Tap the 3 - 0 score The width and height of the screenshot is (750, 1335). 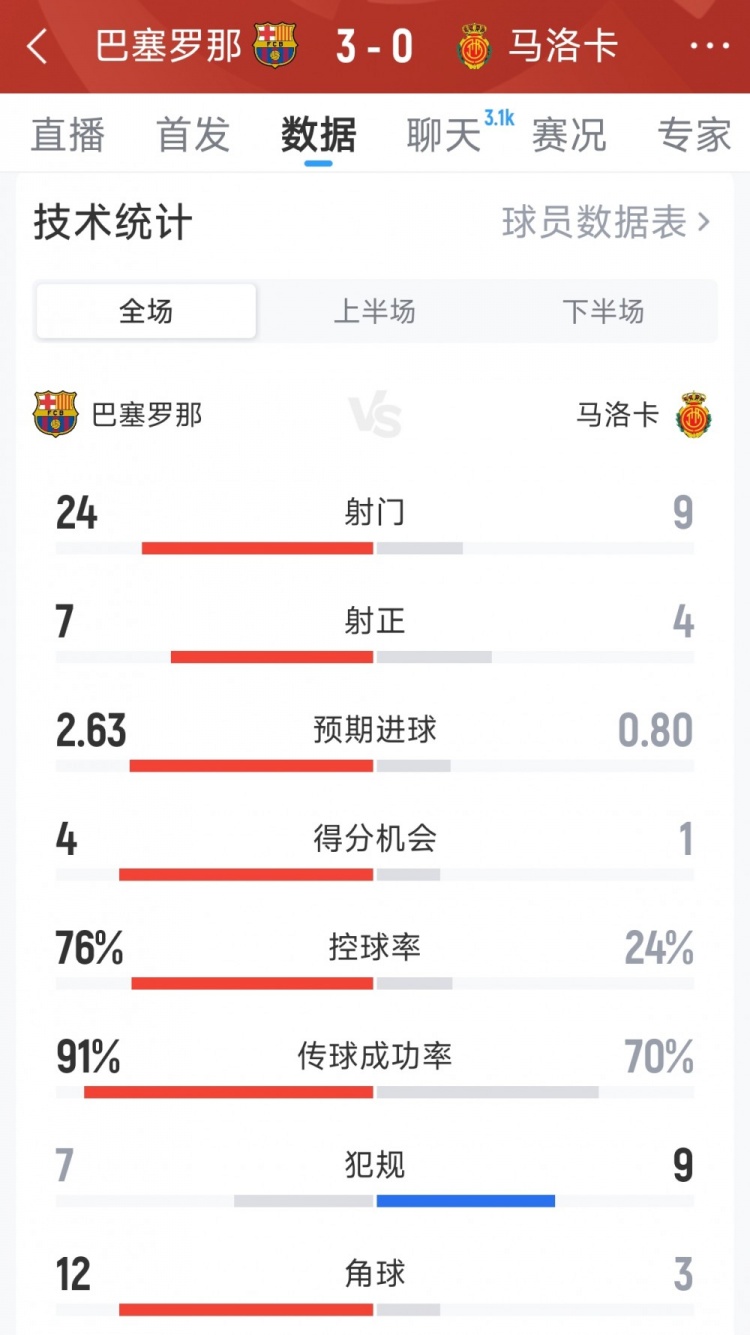tap(374, 46)
